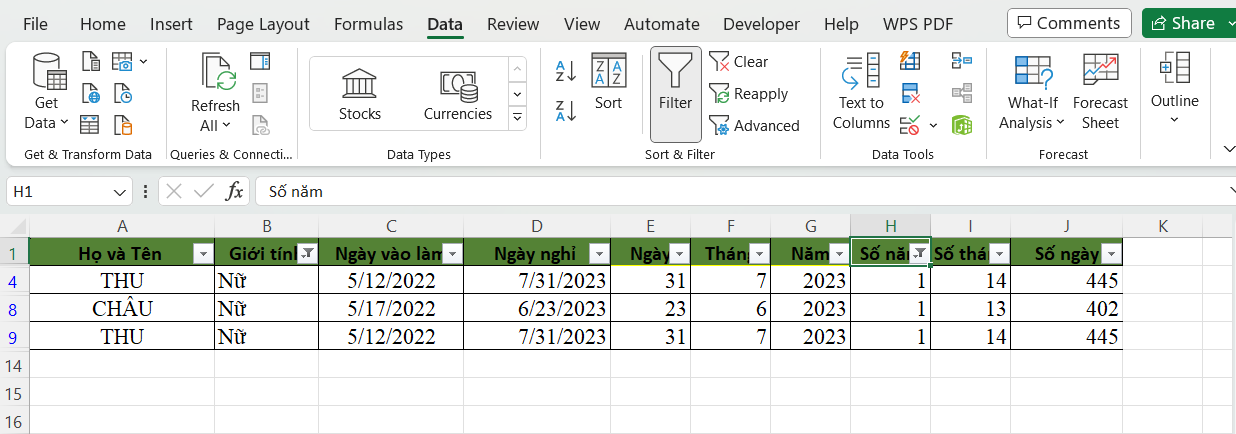1236x434 pixels.
Task: Click the Workbook Links icon
Action: (x=260, y=125)
